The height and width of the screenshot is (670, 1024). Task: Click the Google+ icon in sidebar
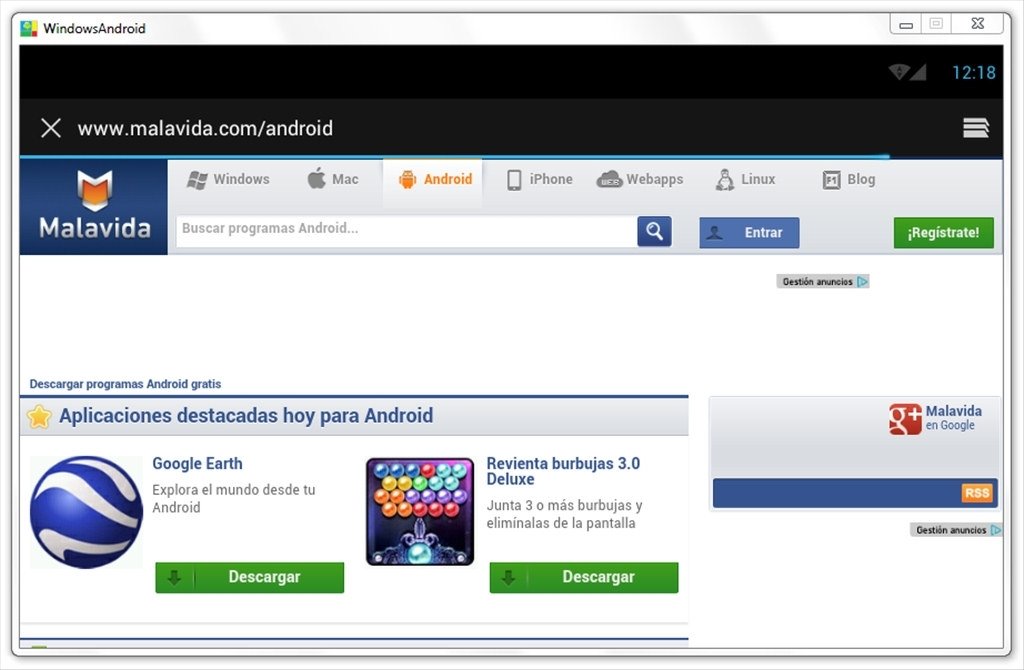point(904,419)
